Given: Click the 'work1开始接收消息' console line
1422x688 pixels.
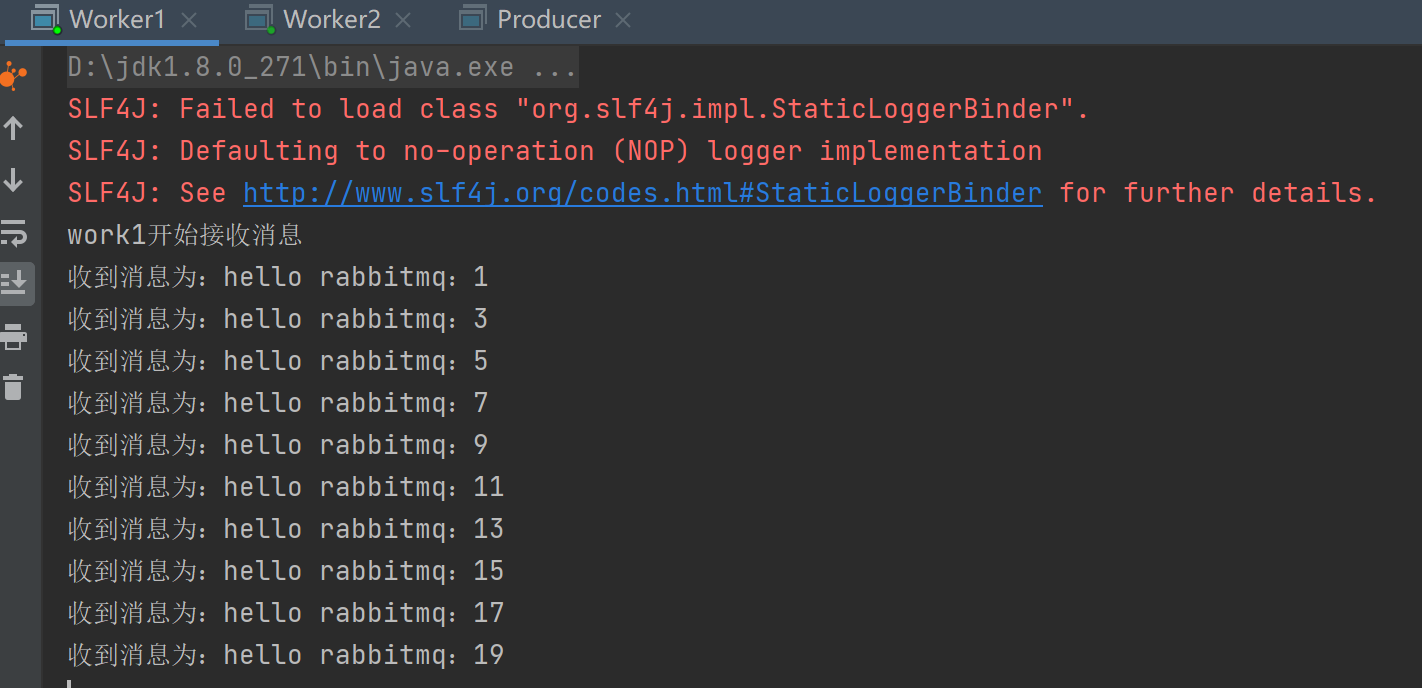Looking at the screenshot, I should 185,235.
